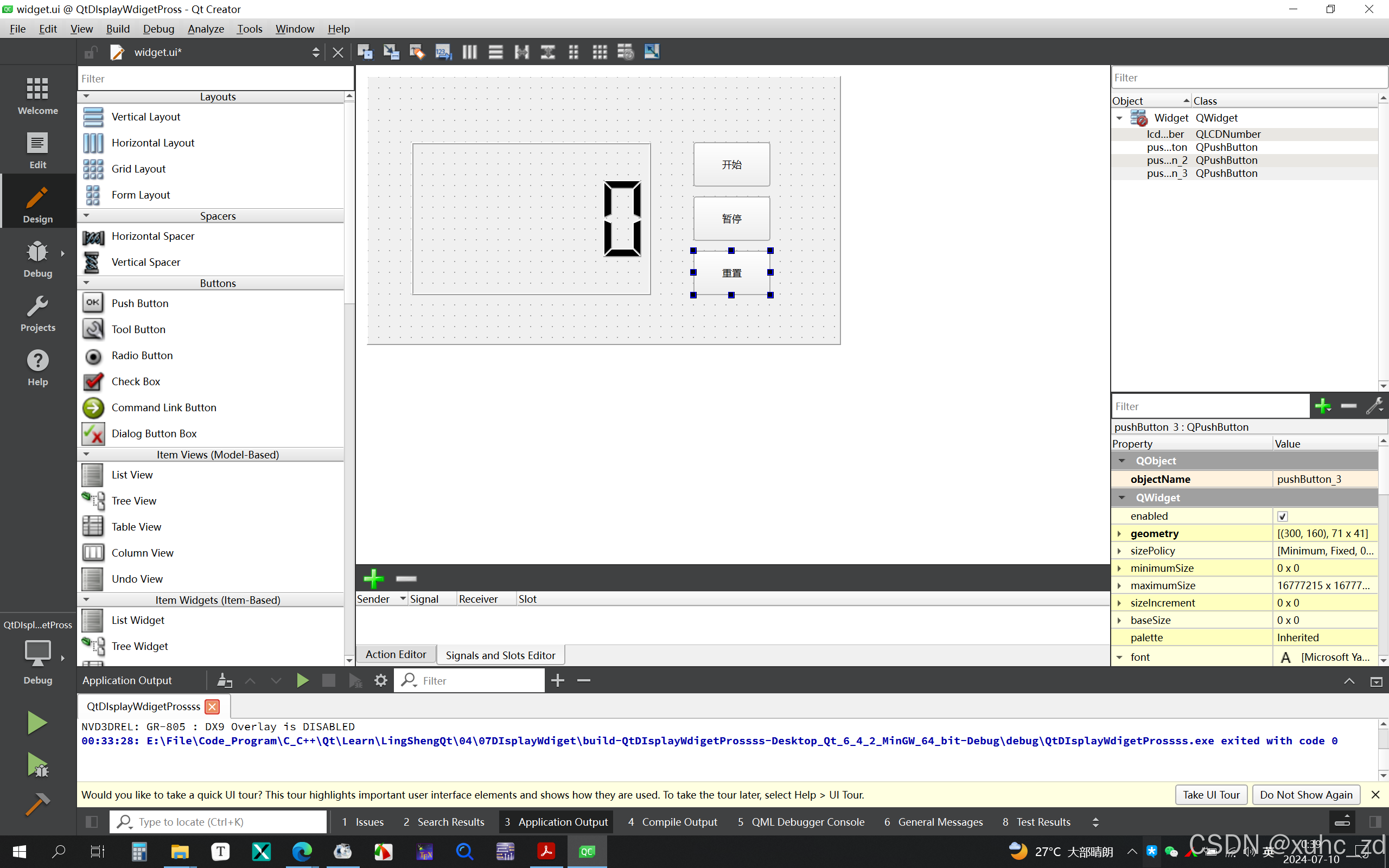This screenshot has width=1389, height=868.
Task: Click Do Not Show Again button
Action: point(1306,795)
